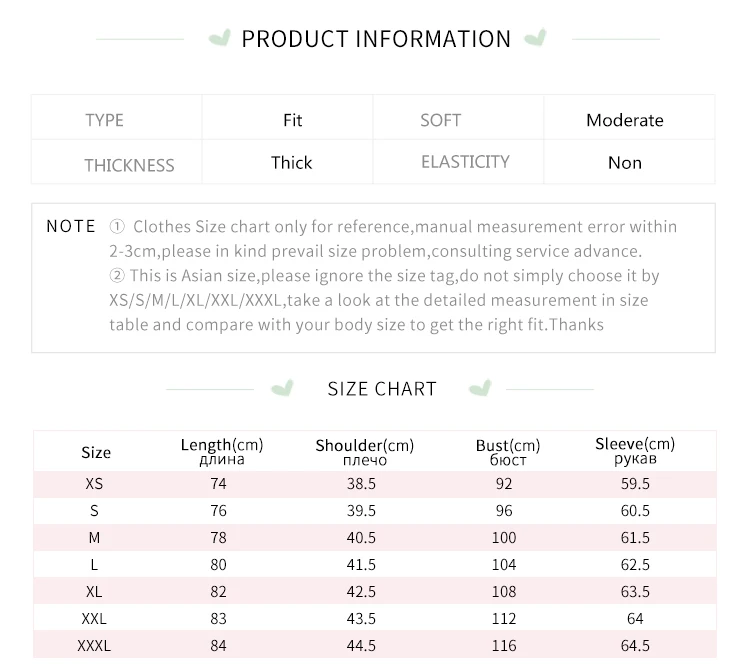Click the Bust(cm) column header

tap(507, 452)
